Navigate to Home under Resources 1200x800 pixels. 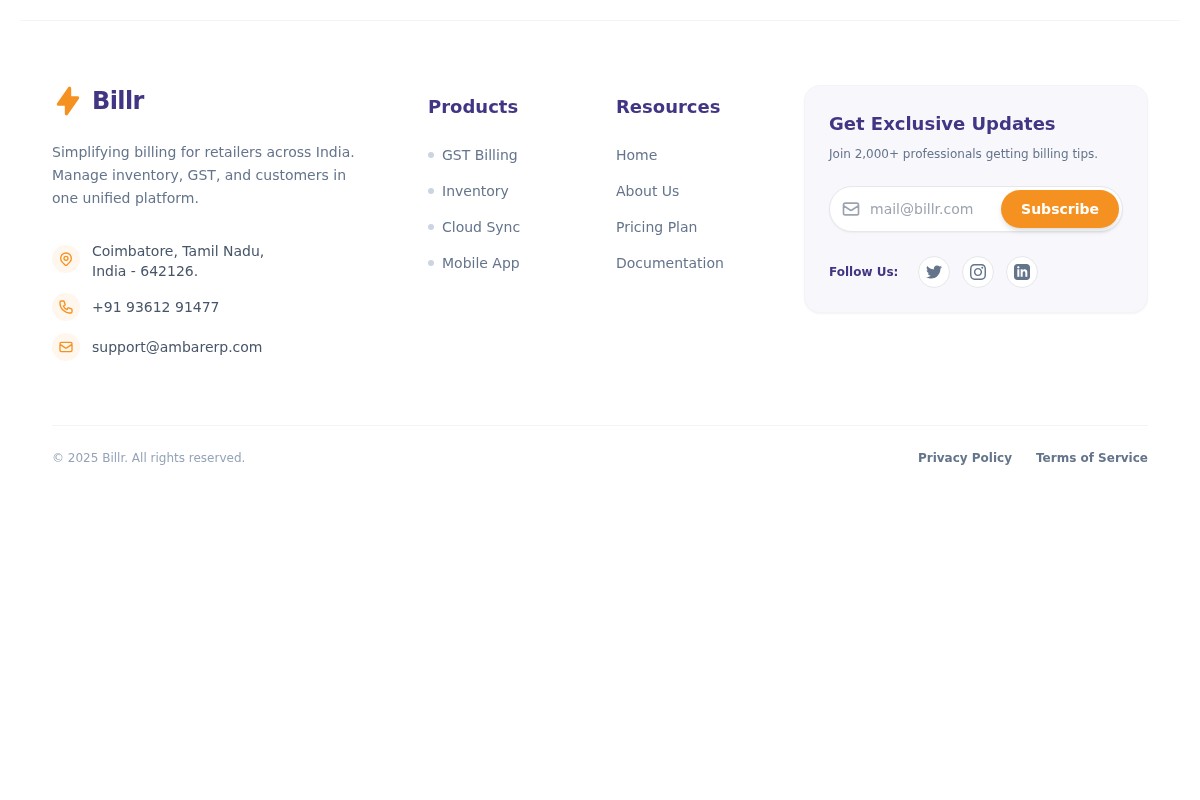636,155
